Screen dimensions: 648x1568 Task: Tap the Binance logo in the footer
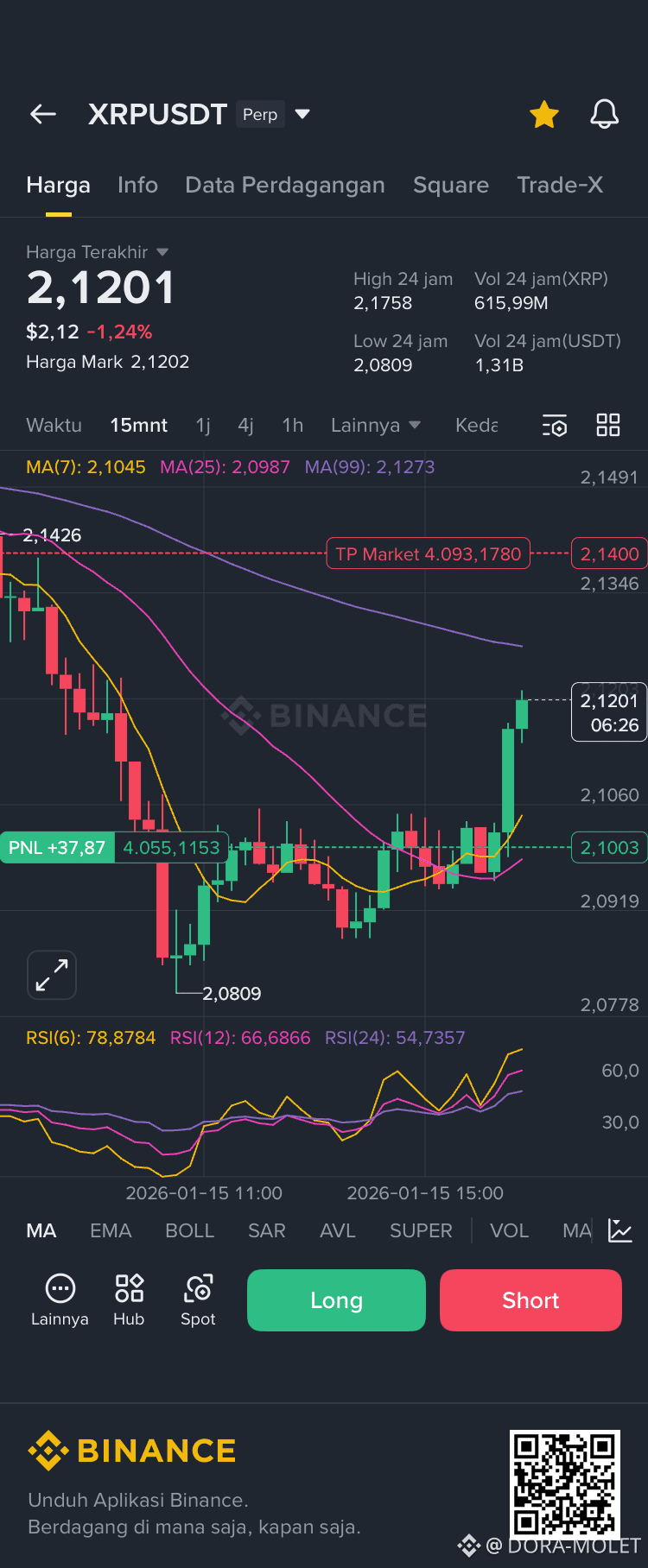point(132,1451)
